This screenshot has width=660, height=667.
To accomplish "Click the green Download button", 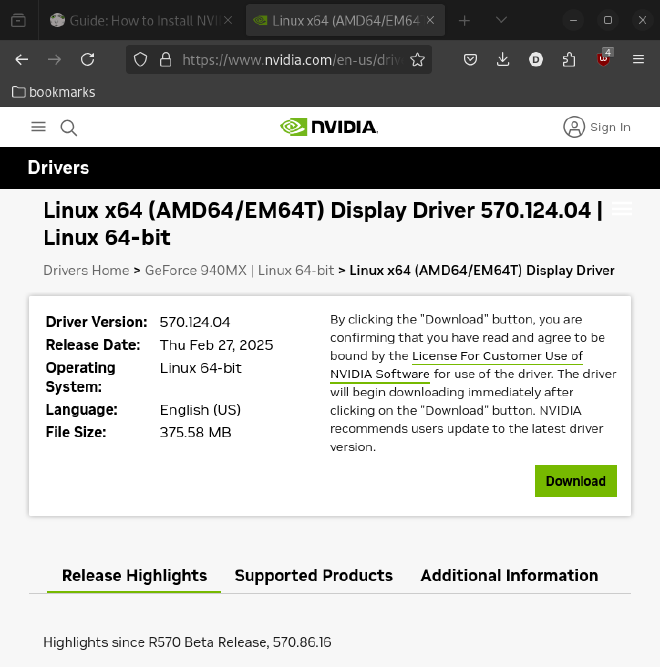I will coord(576,481).
